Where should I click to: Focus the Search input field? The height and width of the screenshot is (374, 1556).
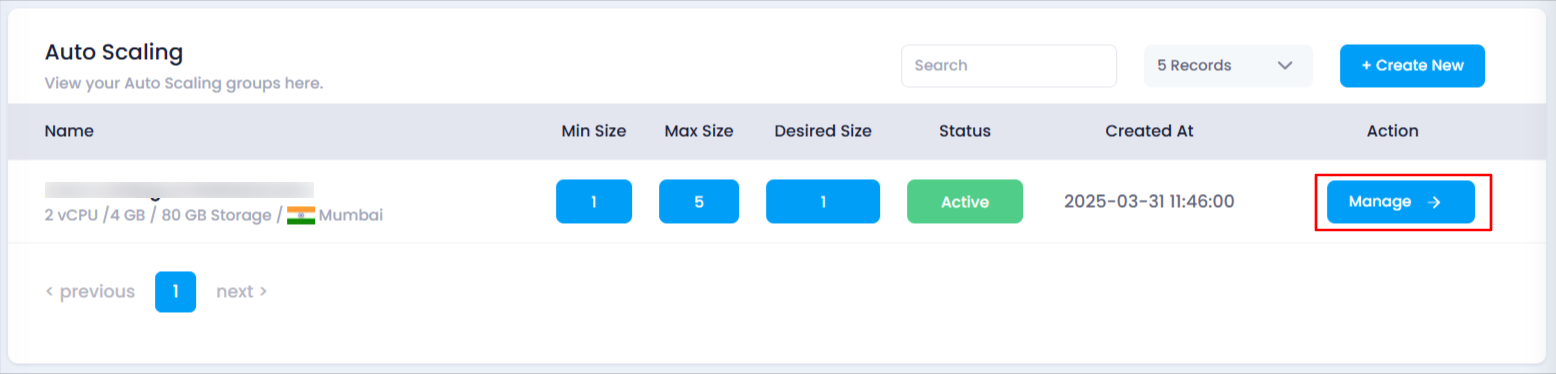point(1009,66)
